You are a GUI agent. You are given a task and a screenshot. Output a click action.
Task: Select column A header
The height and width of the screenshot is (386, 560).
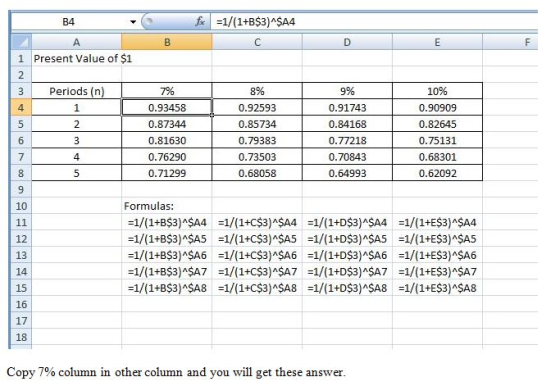pos(76,42)
